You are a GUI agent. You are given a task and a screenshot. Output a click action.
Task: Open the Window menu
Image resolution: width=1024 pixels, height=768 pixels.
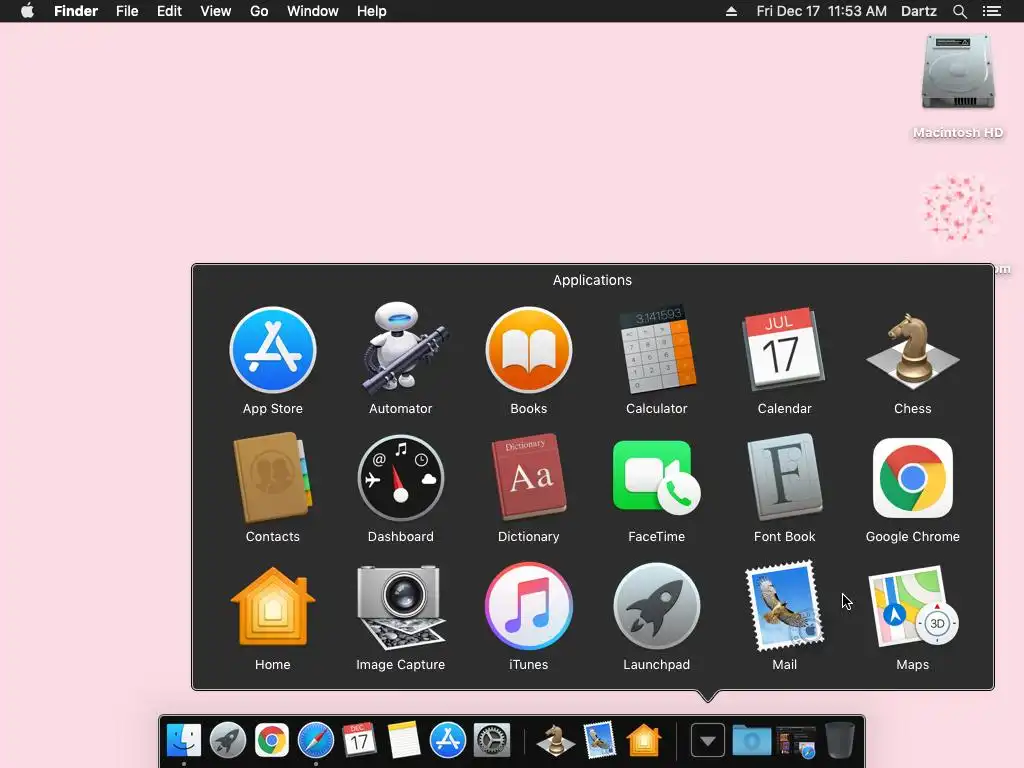coord(313,11)
